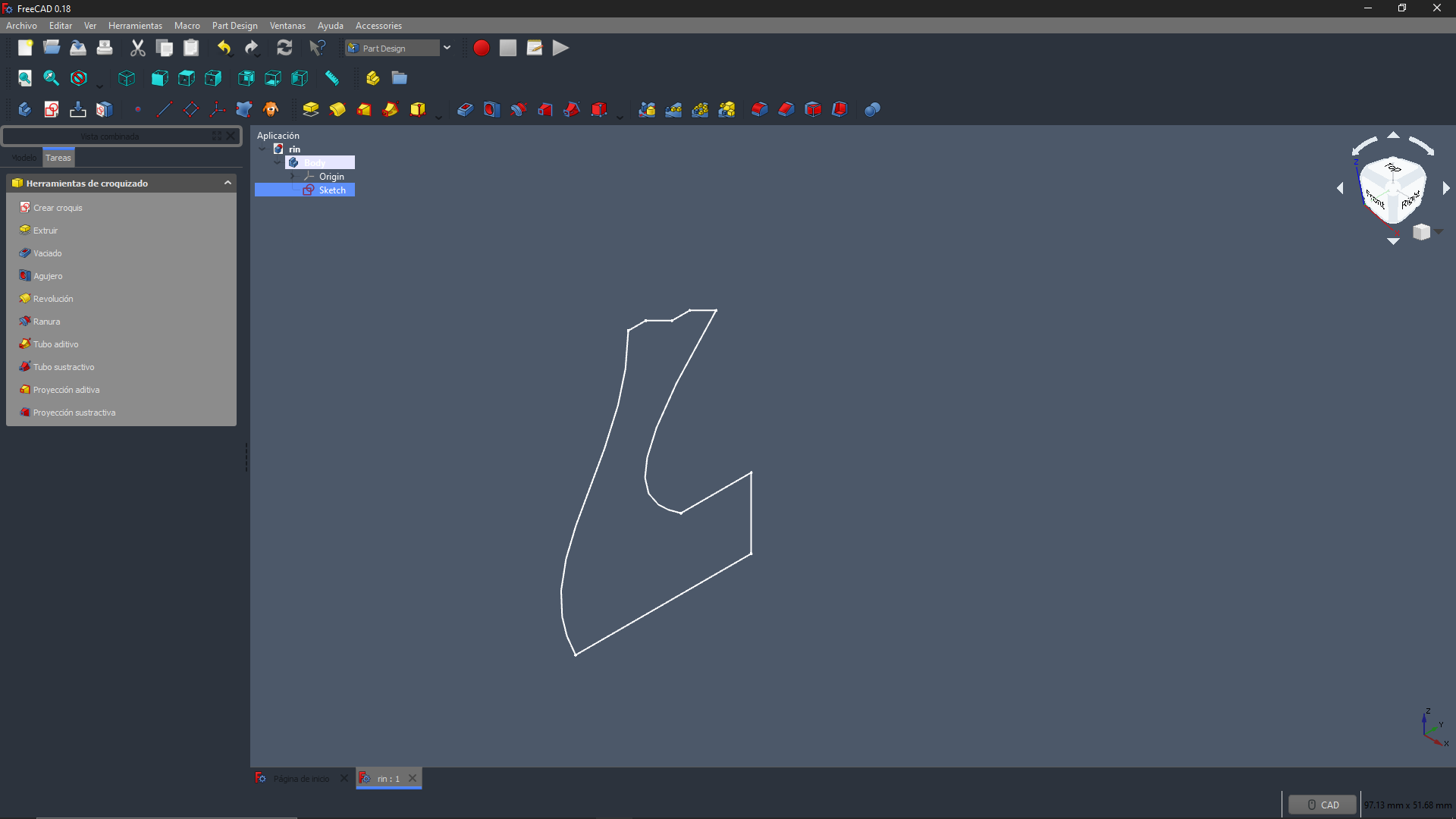Open the Herramientas menu
Screen dimensions: 1456x819
coord(135,25)
